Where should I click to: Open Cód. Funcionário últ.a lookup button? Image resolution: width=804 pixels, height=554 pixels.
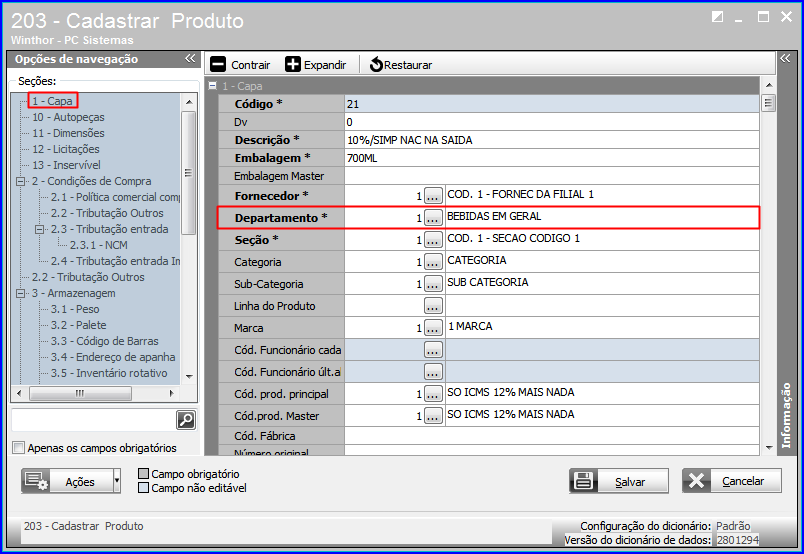[433, 372]
